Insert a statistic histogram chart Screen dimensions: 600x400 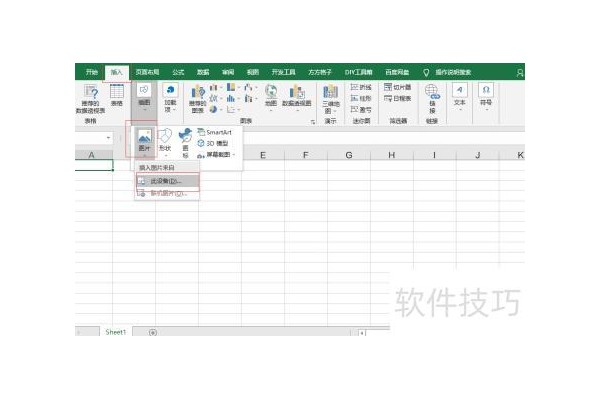click(x=233, y=98)
